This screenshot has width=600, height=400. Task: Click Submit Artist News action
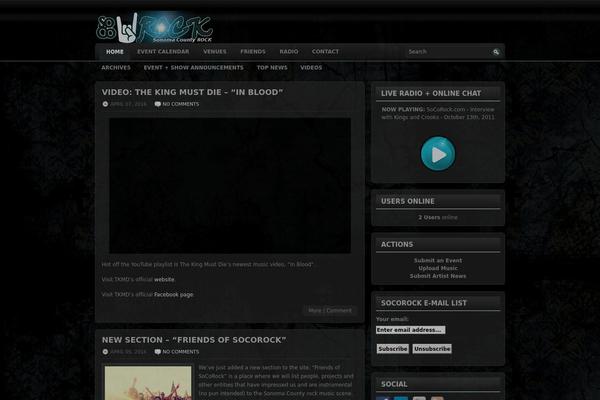pyautogui.click(x=438, y=276)
